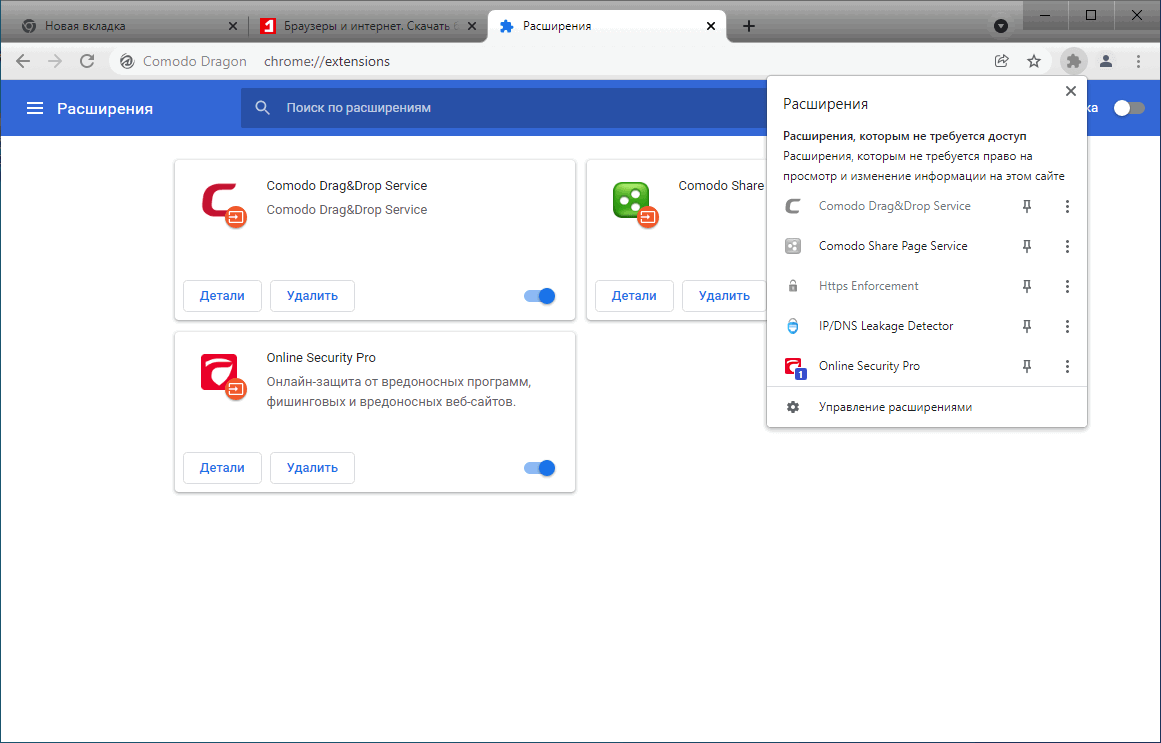Toggle developer mode switch in header
Screen dimensions: 1161x743
coord(1128,109)
